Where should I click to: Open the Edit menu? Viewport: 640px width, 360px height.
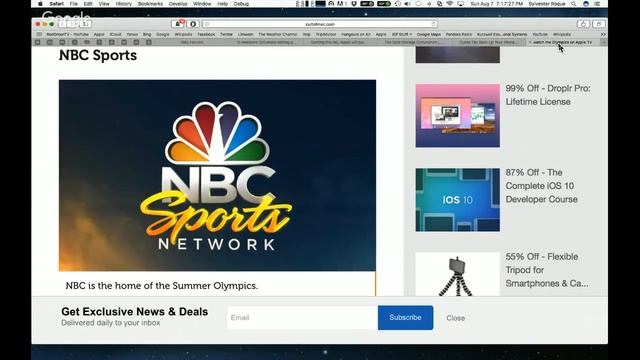tap(88, 4)
